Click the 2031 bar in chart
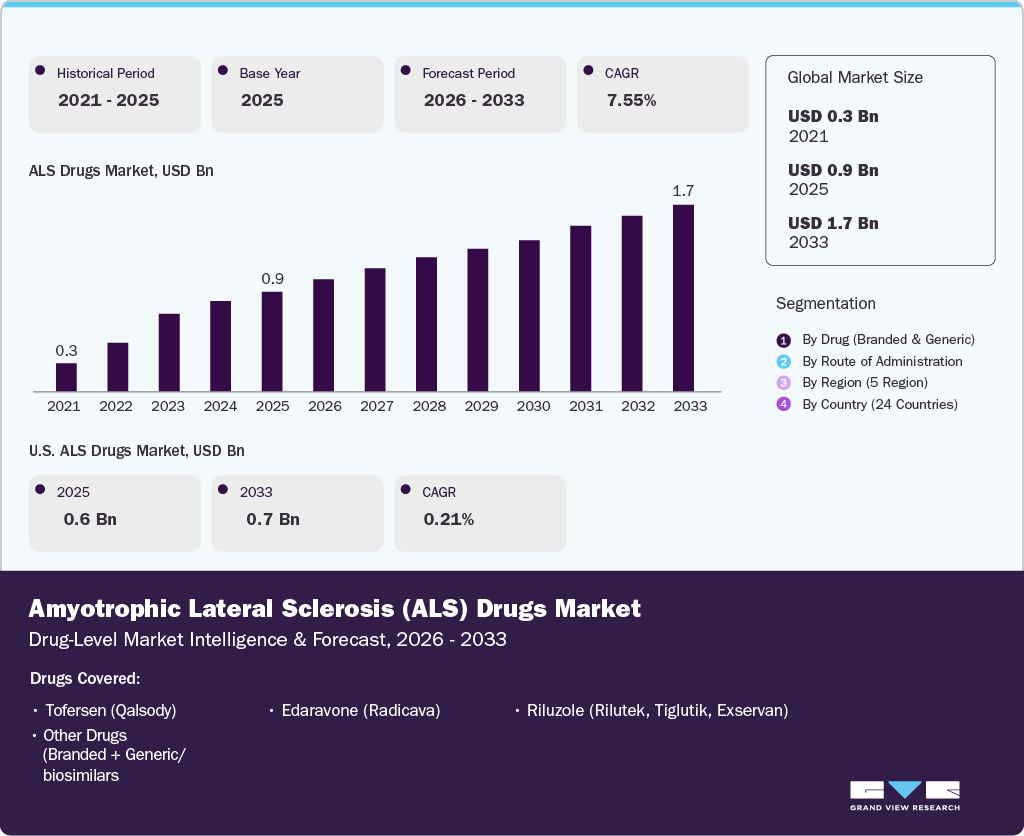Screen dimensions: 1024x836 pos(581,309)
